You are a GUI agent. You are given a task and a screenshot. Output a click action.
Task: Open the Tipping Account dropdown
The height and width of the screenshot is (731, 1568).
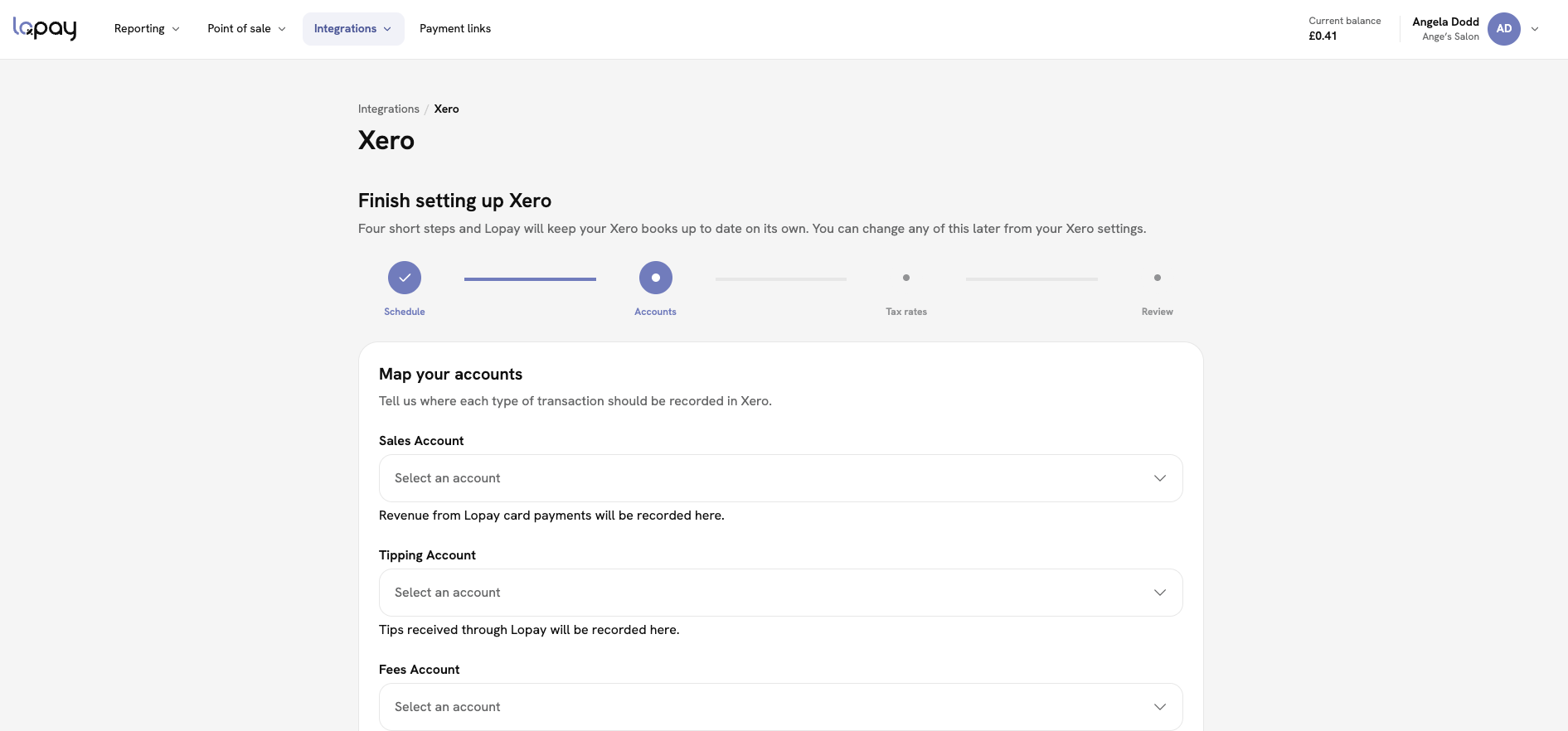coord(780,593)
